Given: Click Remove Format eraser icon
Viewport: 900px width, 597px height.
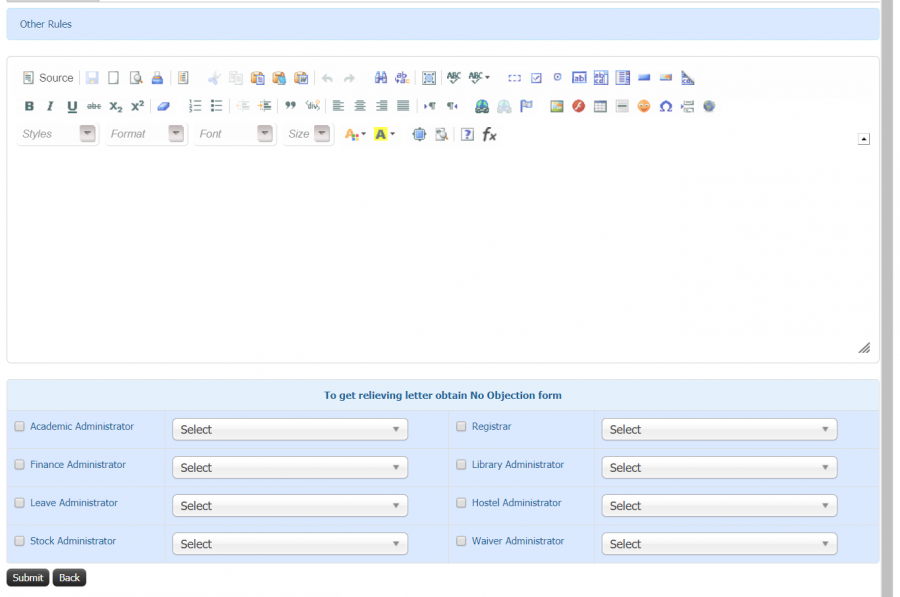Looking at the screenshot, I should click(164, 106).
